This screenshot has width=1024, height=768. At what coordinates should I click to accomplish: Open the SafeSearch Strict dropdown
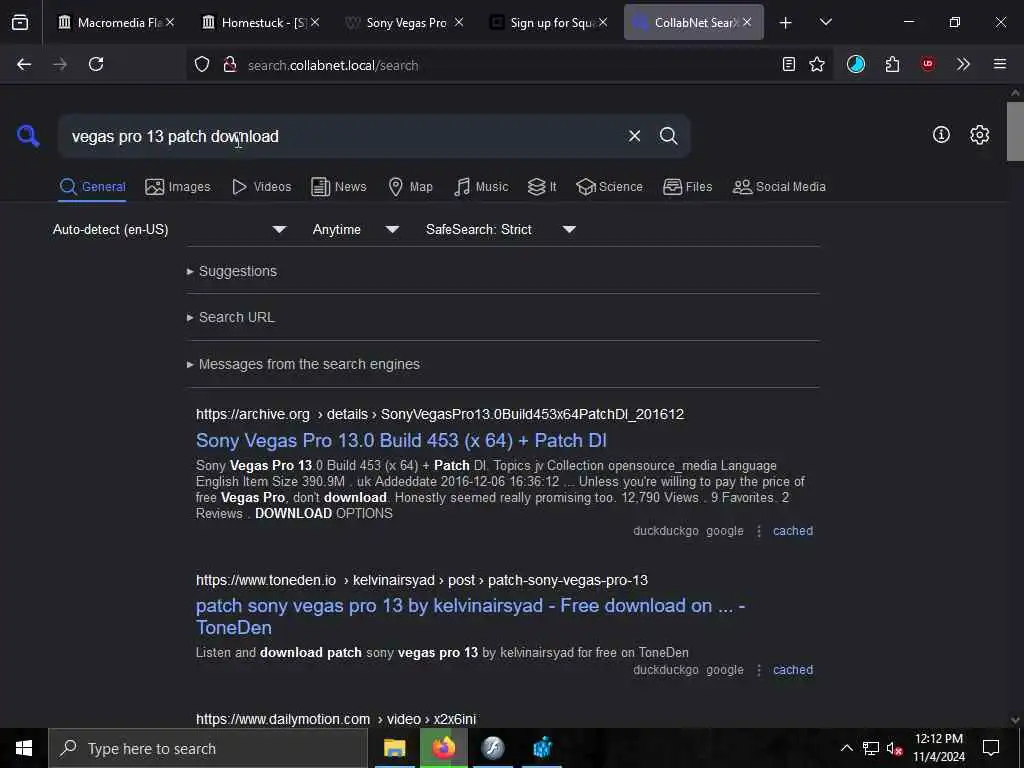click(x=501, y=229)
